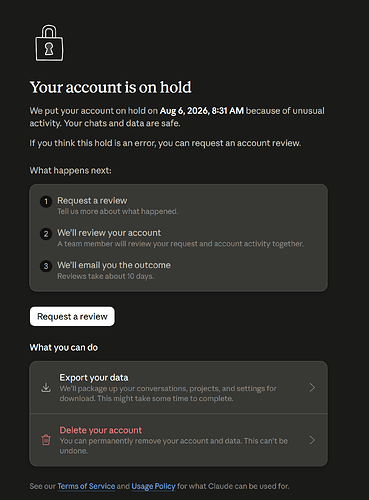Click the Request a review step heading
Image resolution: width=369 pixels, height=500 pixels.
click(x=92, y=200)
